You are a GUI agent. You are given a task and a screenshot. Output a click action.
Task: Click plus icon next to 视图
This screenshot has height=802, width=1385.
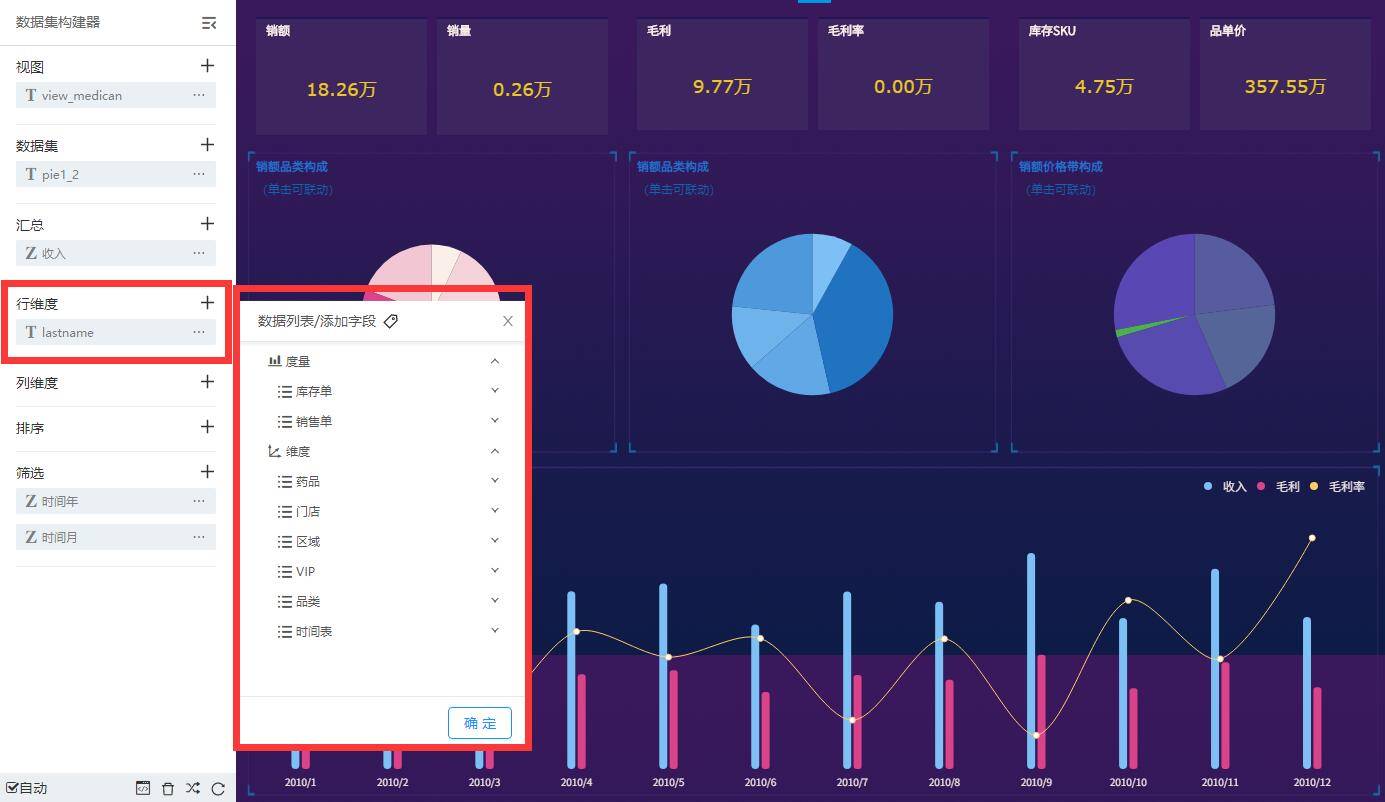click(207, 66)
